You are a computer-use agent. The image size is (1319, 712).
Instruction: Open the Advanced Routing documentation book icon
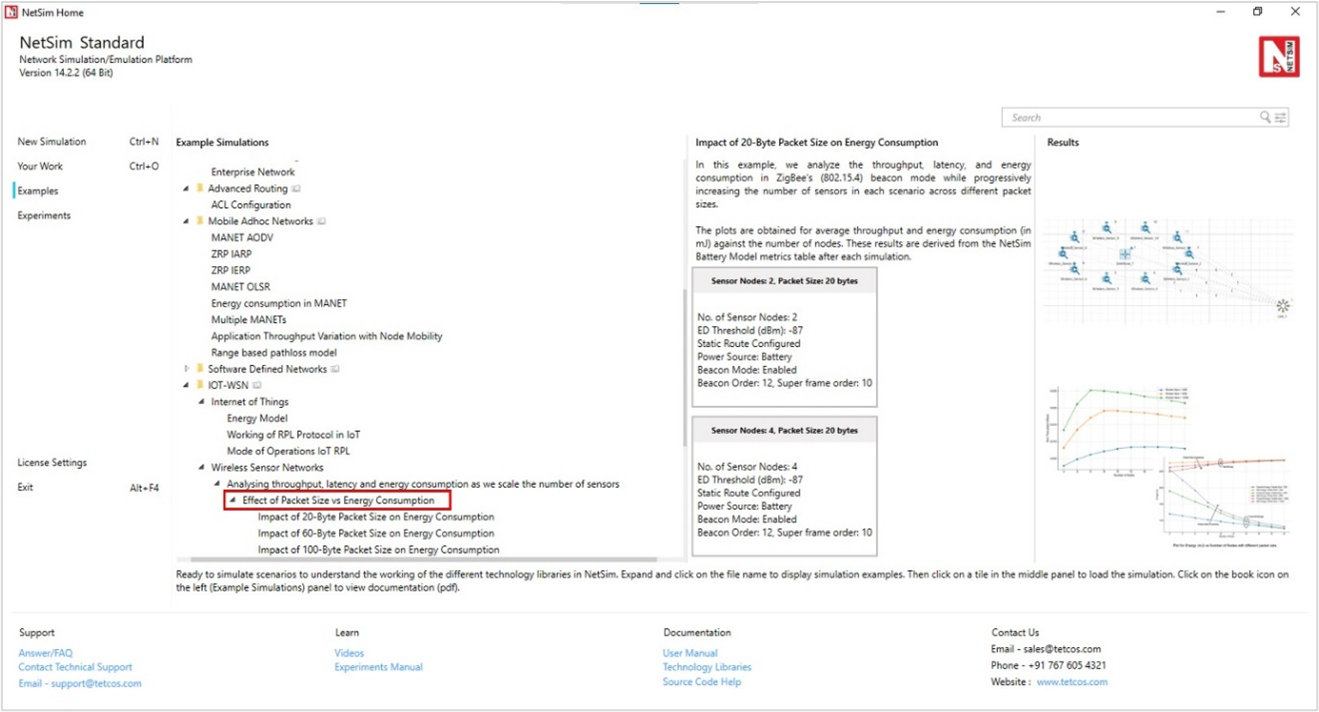pyautogui.click(x=296, y=189)
